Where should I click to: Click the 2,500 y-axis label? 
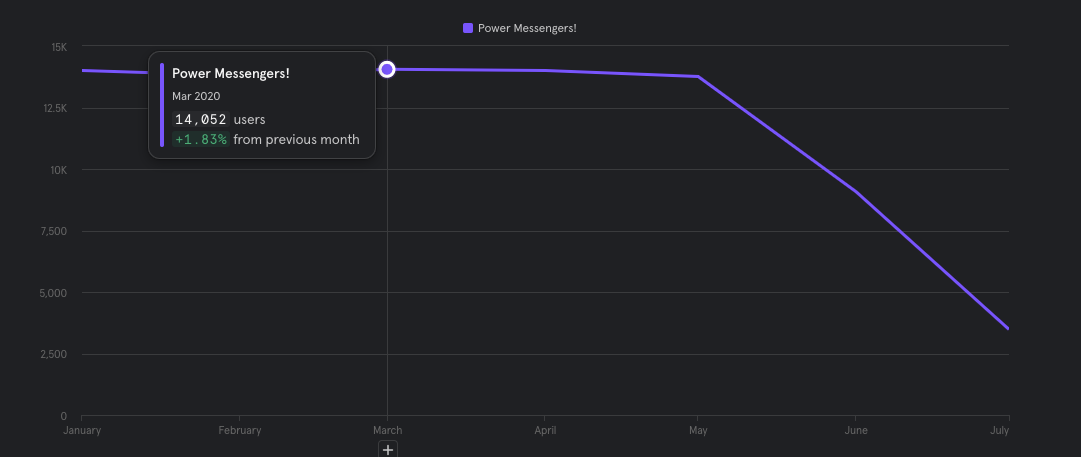tap(53, 354)
